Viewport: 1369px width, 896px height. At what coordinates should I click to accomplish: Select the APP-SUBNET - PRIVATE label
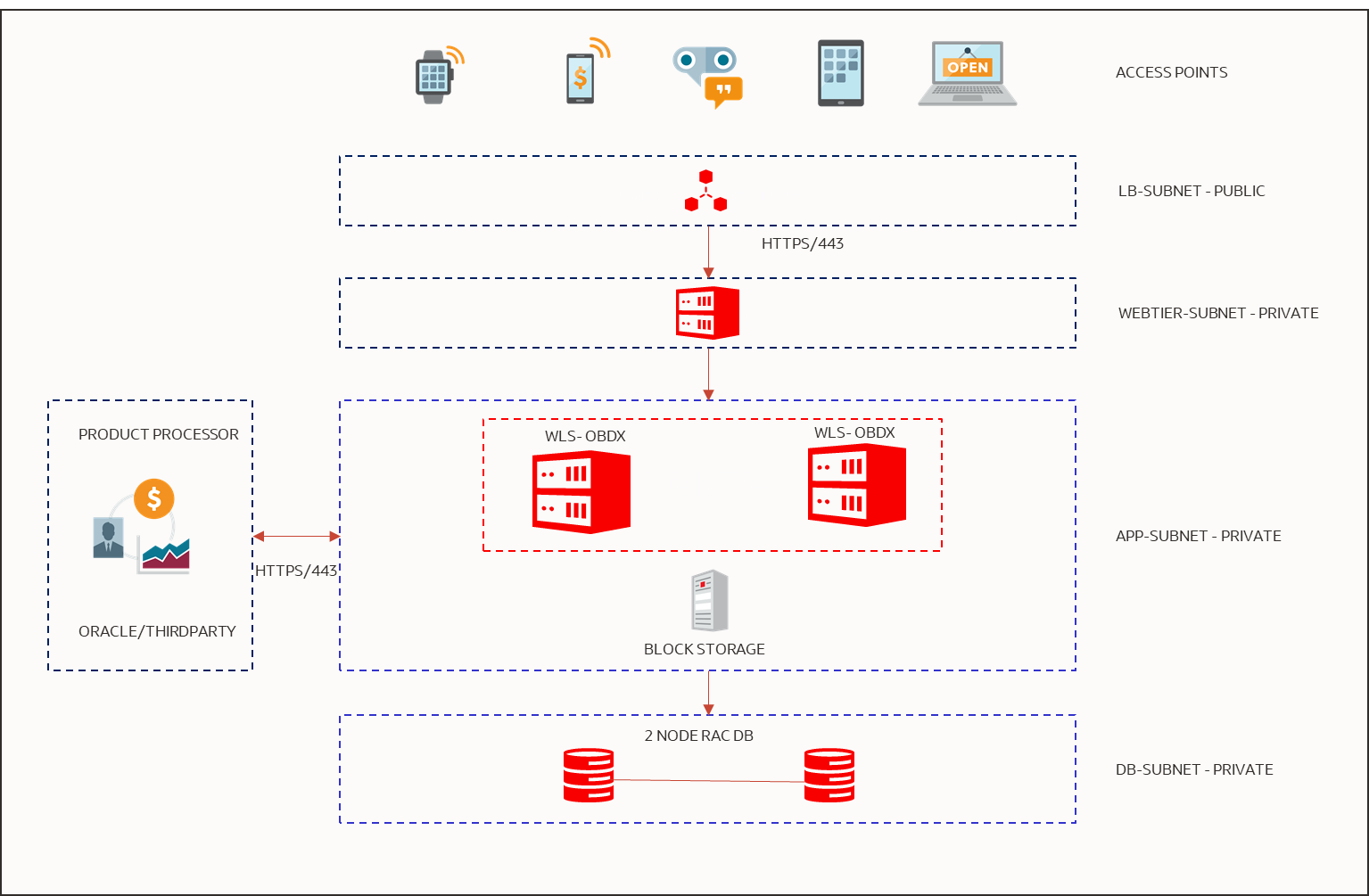pos(1198,536)
